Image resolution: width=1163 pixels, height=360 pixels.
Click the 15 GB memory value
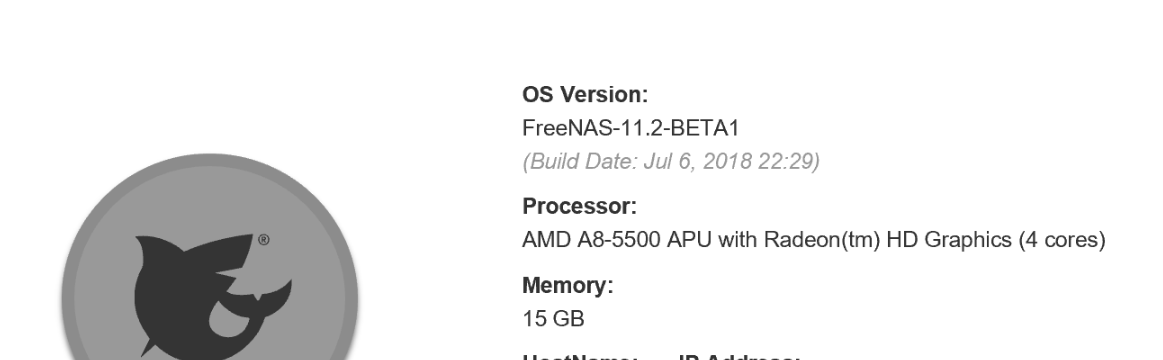tap(553, 319)
